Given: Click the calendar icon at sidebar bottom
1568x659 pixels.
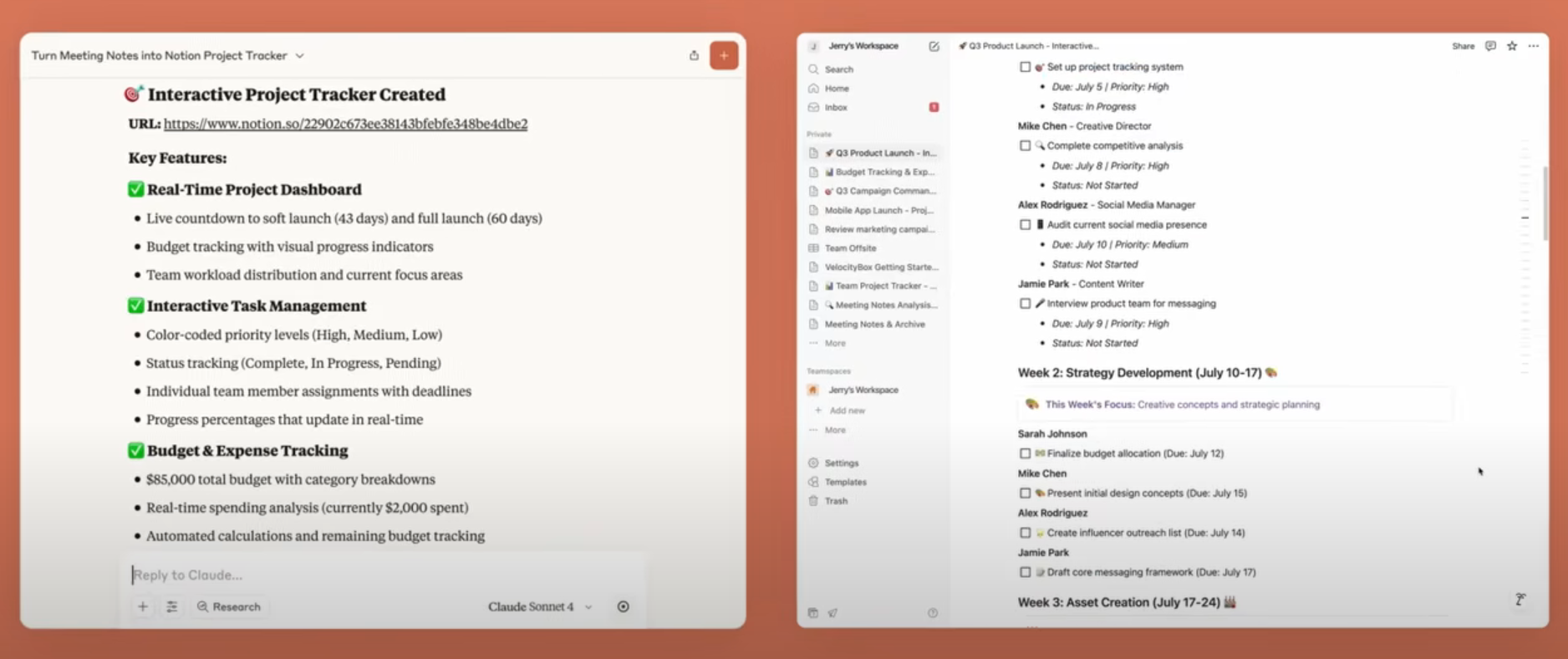Looking at the screenshot, I should (x=813, y=613).
